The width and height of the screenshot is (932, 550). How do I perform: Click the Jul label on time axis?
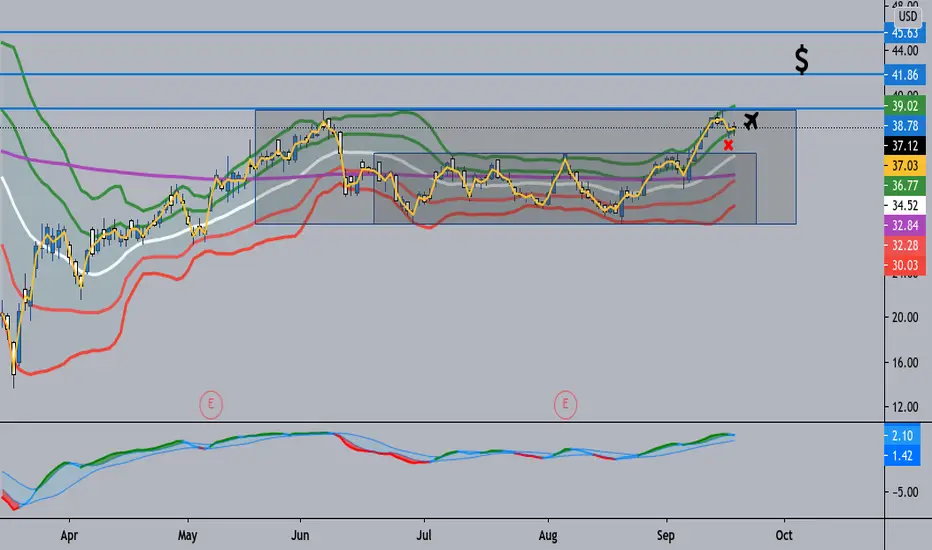tap(423, 535)
